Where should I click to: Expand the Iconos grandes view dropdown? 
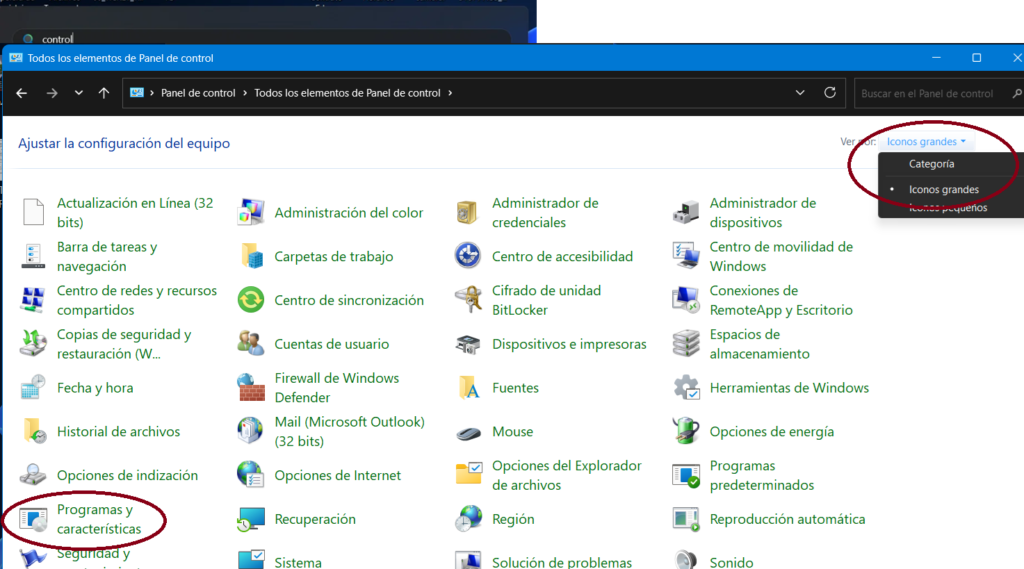point(926,142)
